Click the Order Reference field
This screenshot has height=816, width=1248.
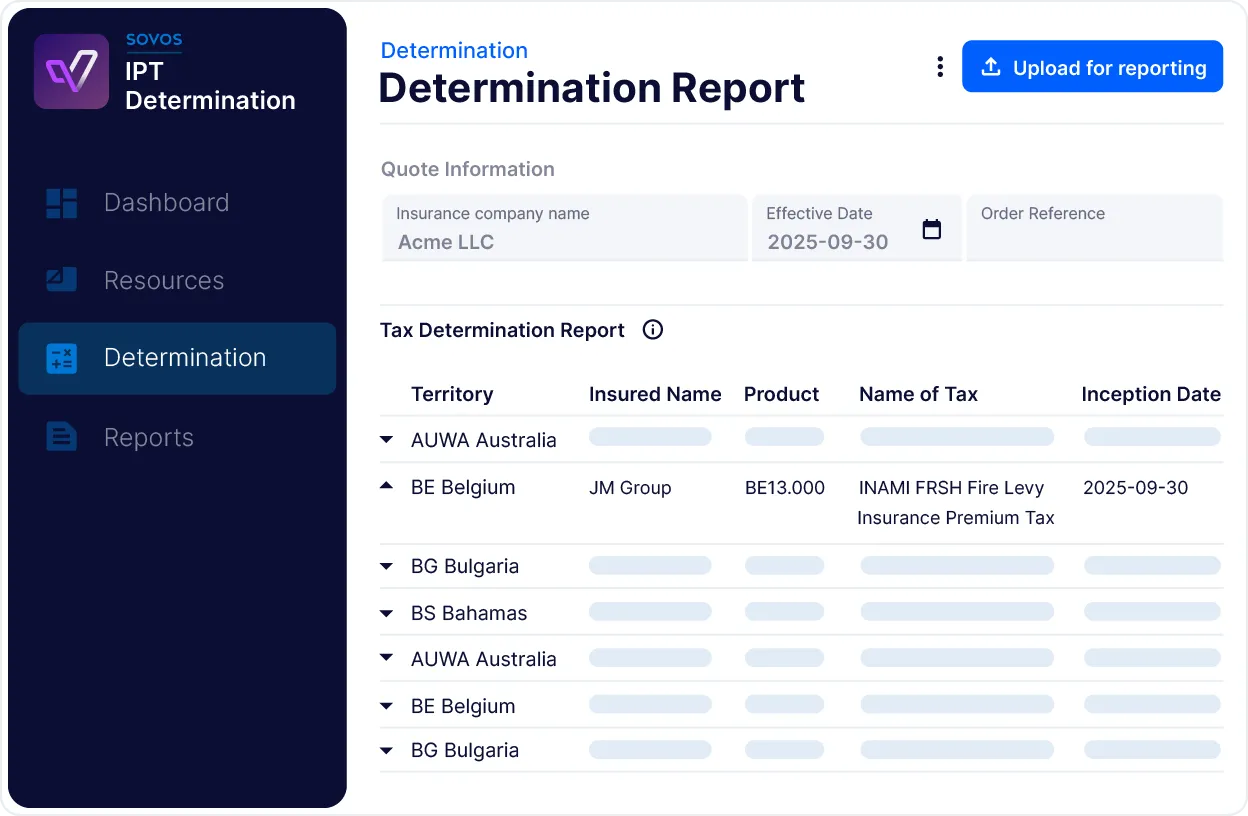1094,229
